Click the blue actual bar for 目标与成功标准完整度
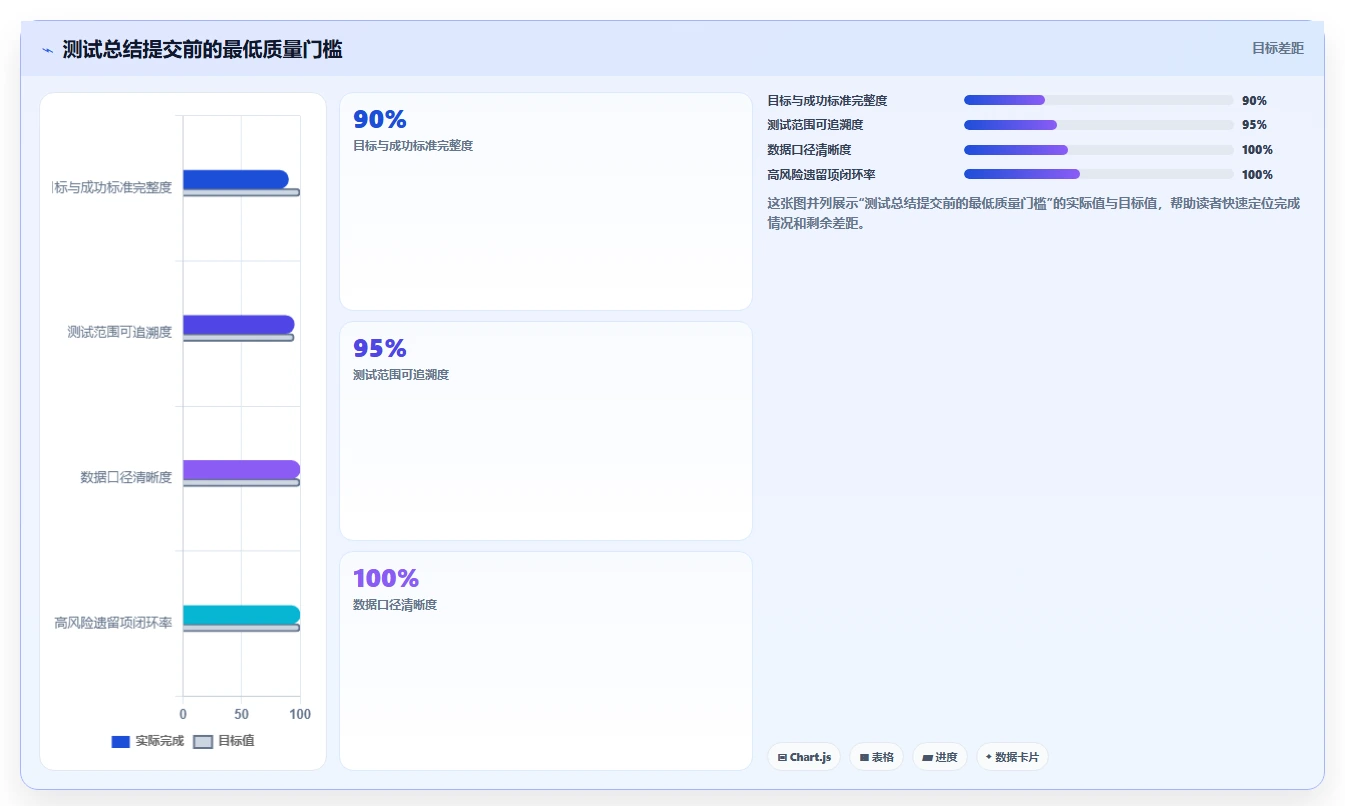The width and height of the screenshot is (1345, 806). click(235, 179)
